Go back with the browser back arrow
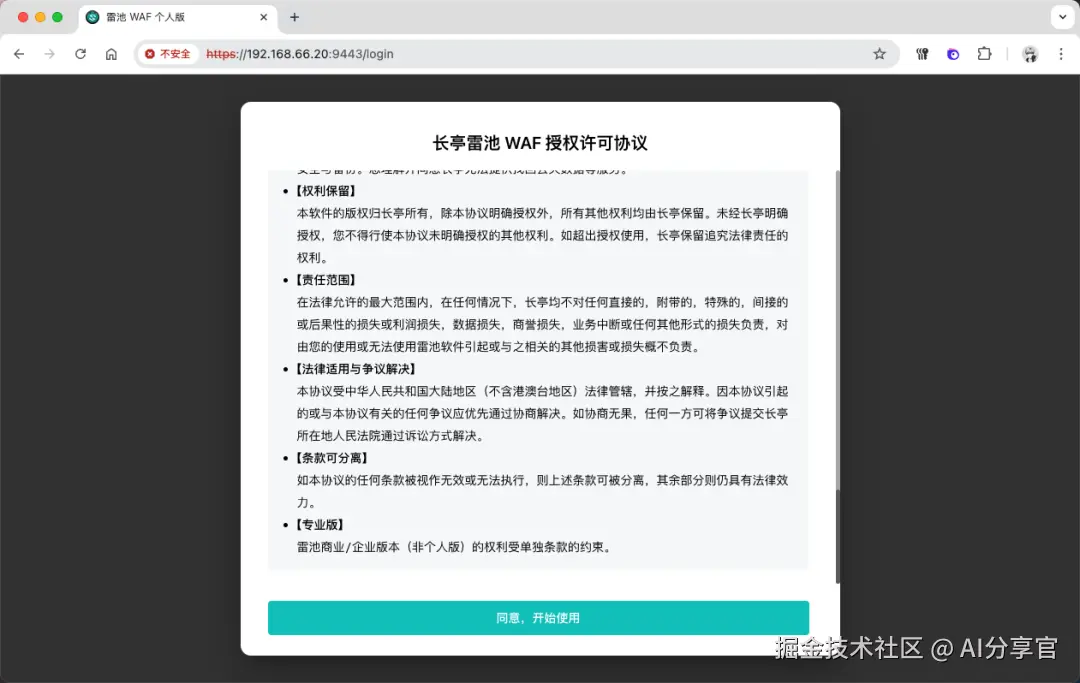 19,54
